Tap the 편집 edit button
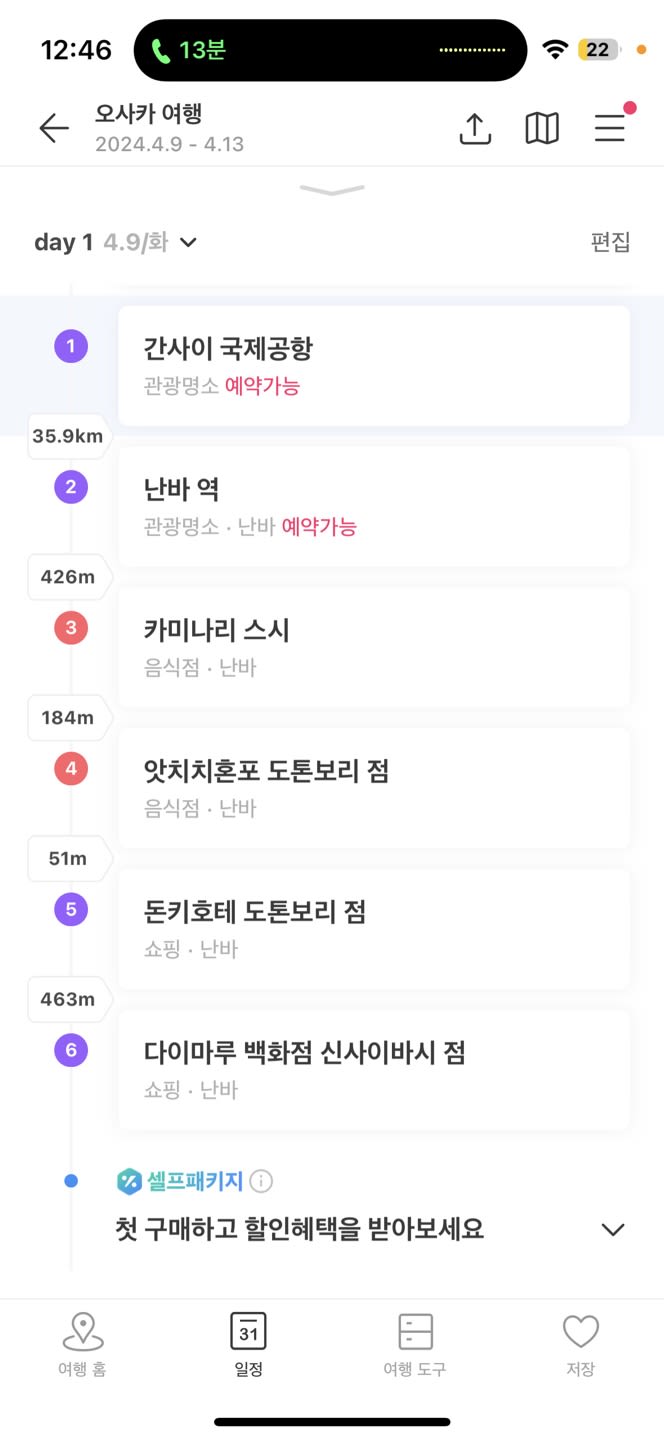 pos(611,242)
